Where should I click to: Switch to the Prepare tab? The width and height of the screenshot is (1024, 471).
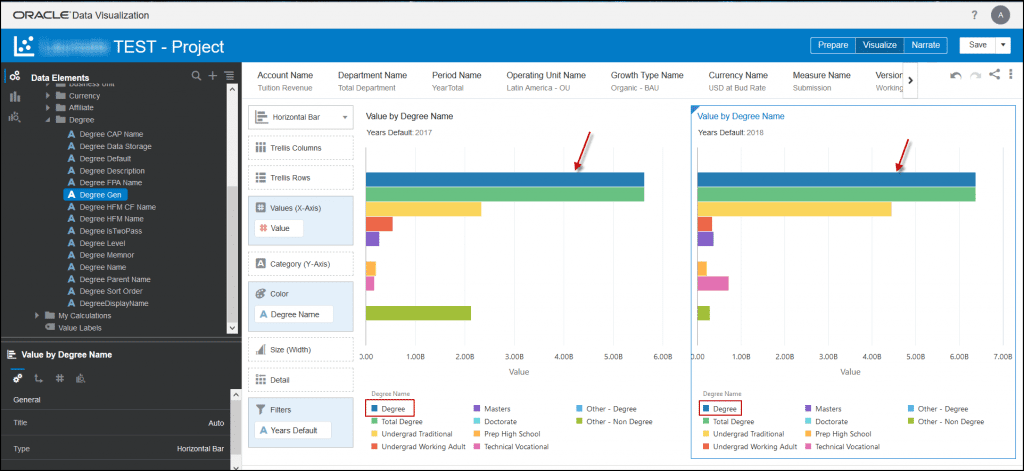832,45
